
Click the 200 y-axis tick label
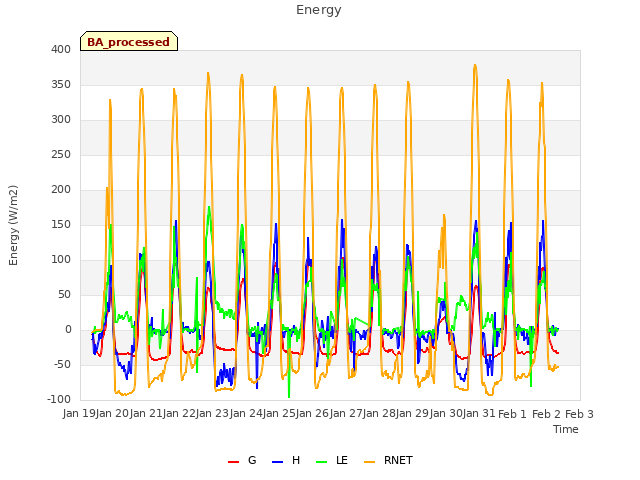[x=61, y=190]
